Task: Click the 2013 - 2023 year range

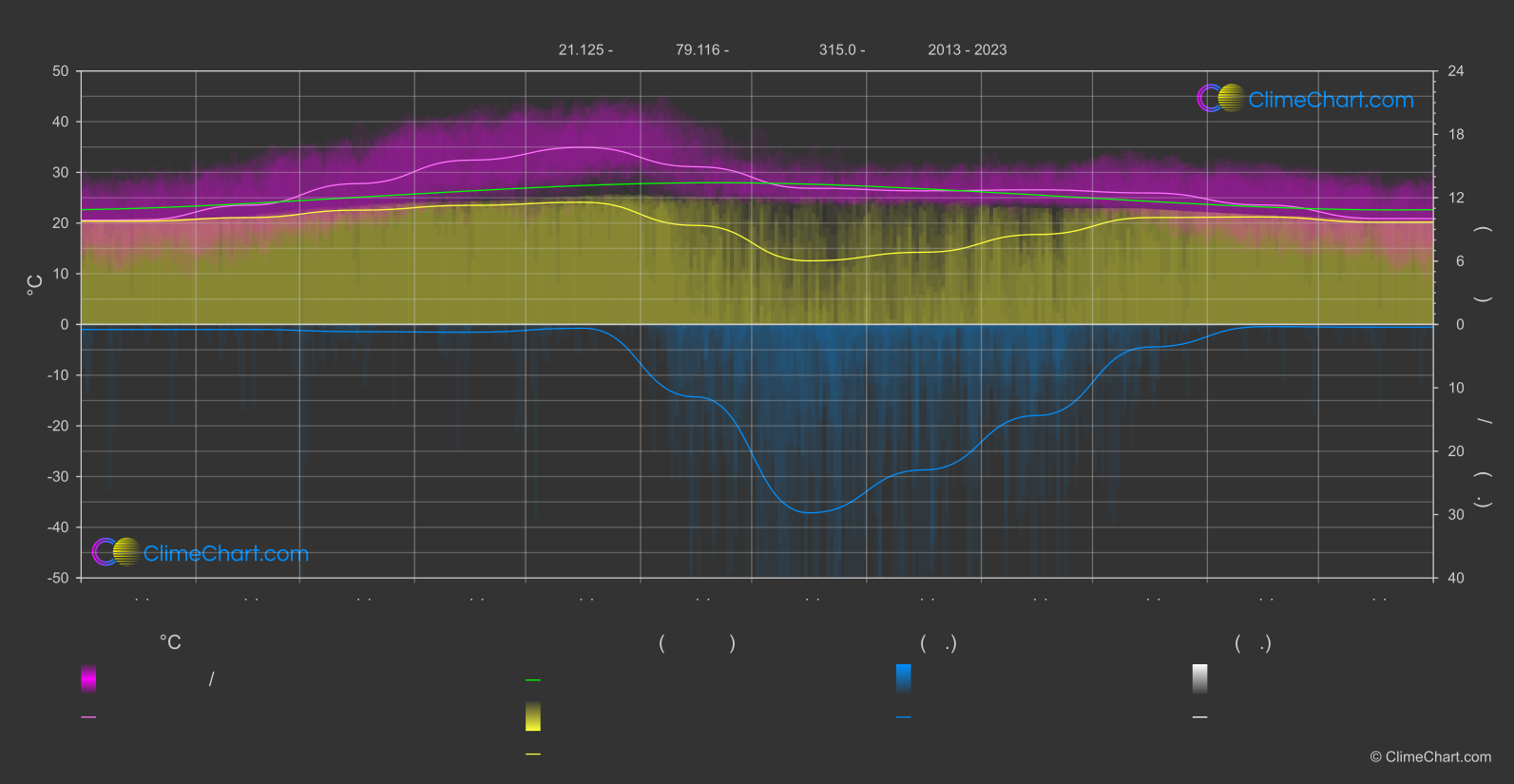Action: click(967, 49)
